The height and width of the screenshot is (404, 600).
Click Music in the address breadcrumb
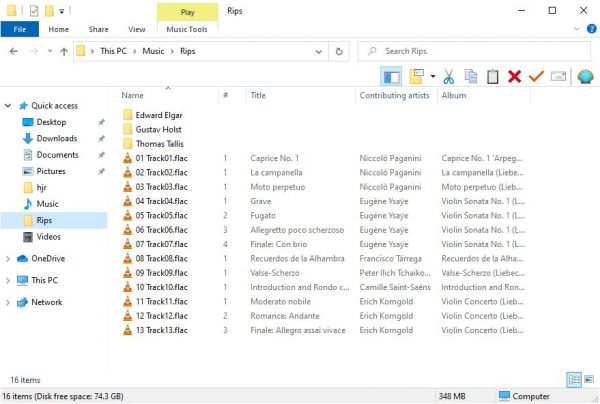(x=153, y=51)
